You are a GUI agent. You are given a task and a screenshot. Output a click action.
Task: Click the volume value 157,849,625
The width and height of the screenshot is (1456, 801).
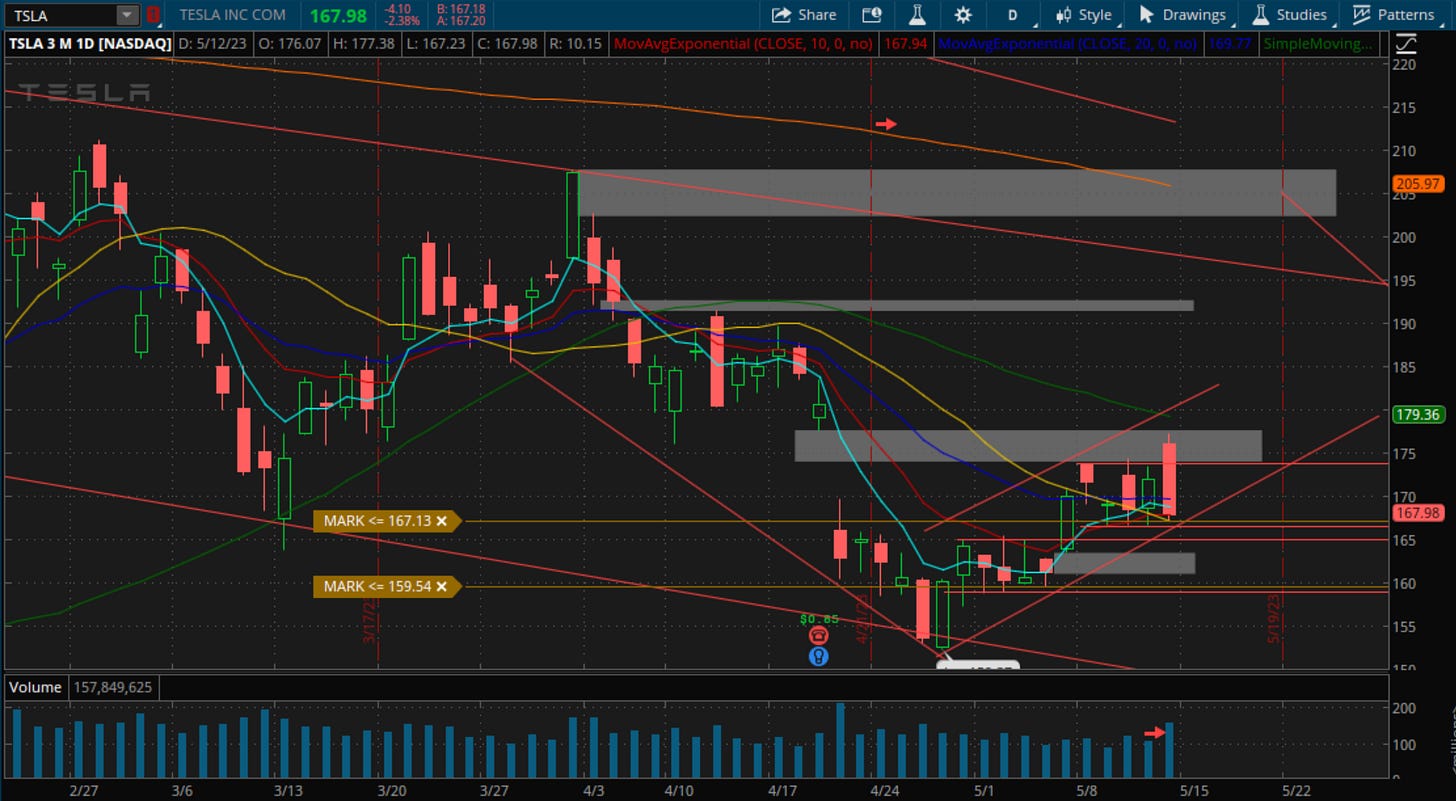[x=112, y=687]
